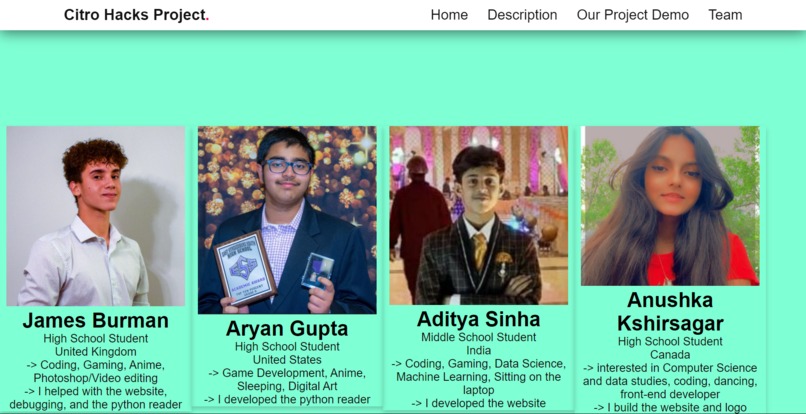Click the 'India' text under Aditya
The height and width of the screenshot is (414, 806).
click(479, 350)
